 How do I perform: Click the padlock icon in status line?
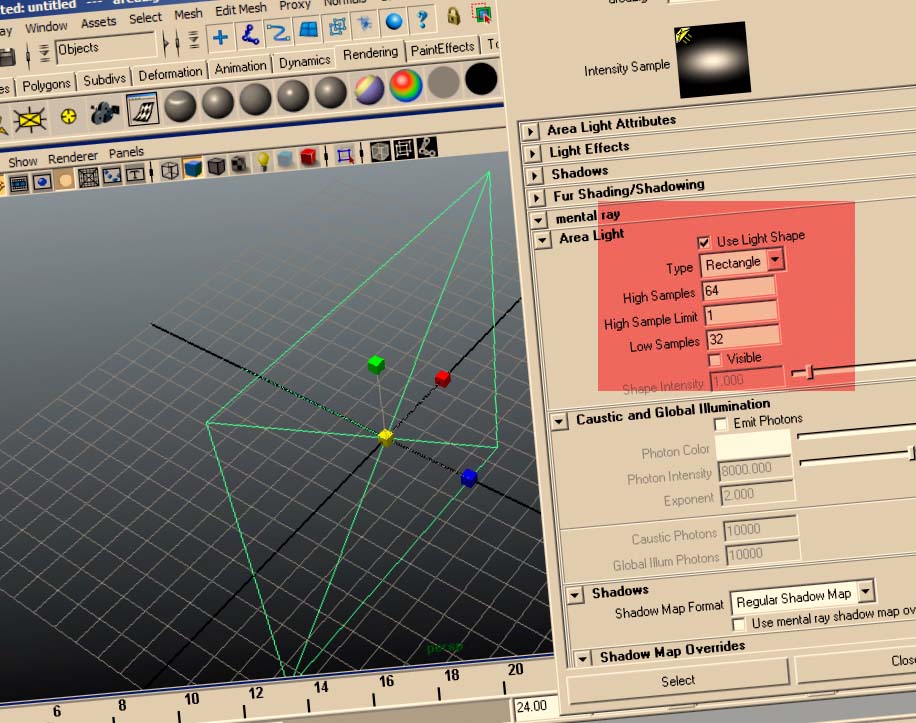(453, 16)
